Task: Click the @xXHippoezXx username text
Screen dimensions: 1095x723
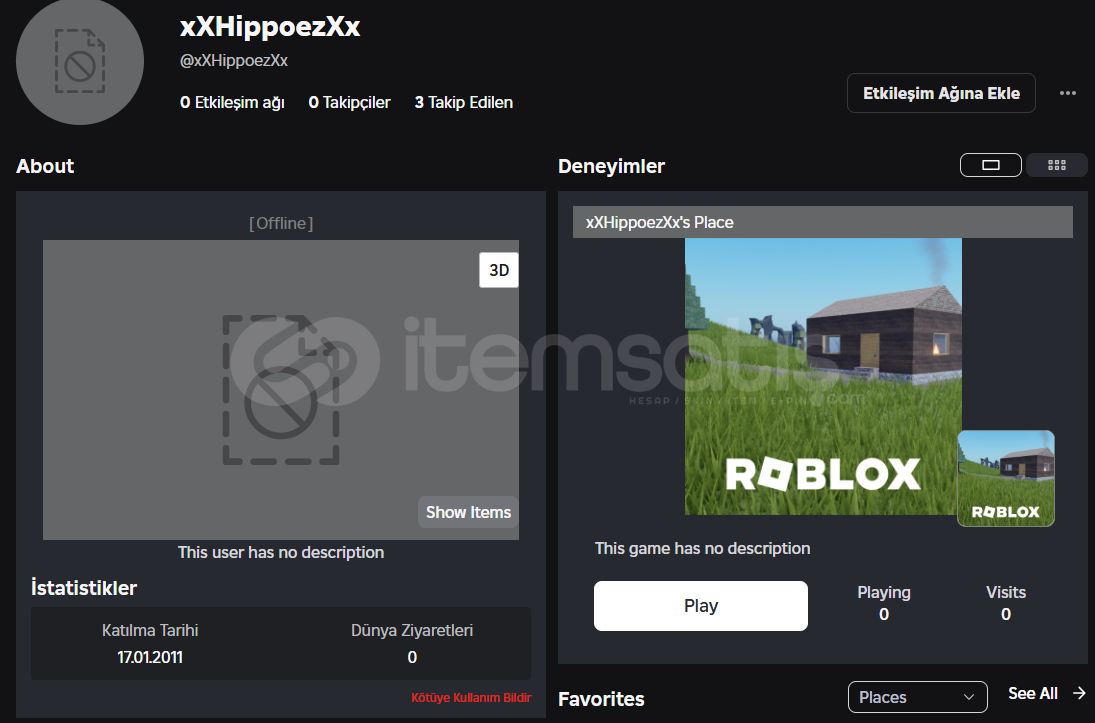Action: click(x=234, y=61)
